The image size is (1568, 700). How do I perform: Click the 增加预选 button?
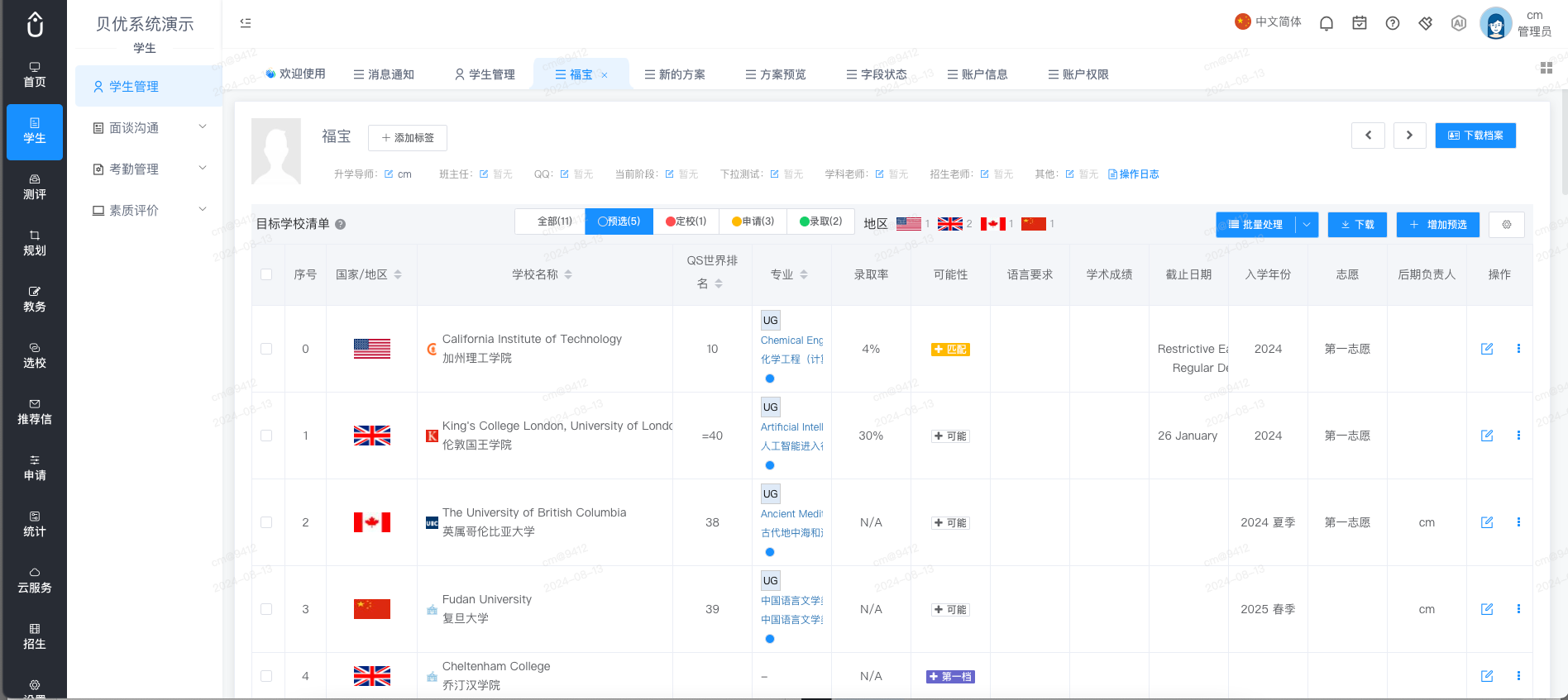pos(1438,225)
